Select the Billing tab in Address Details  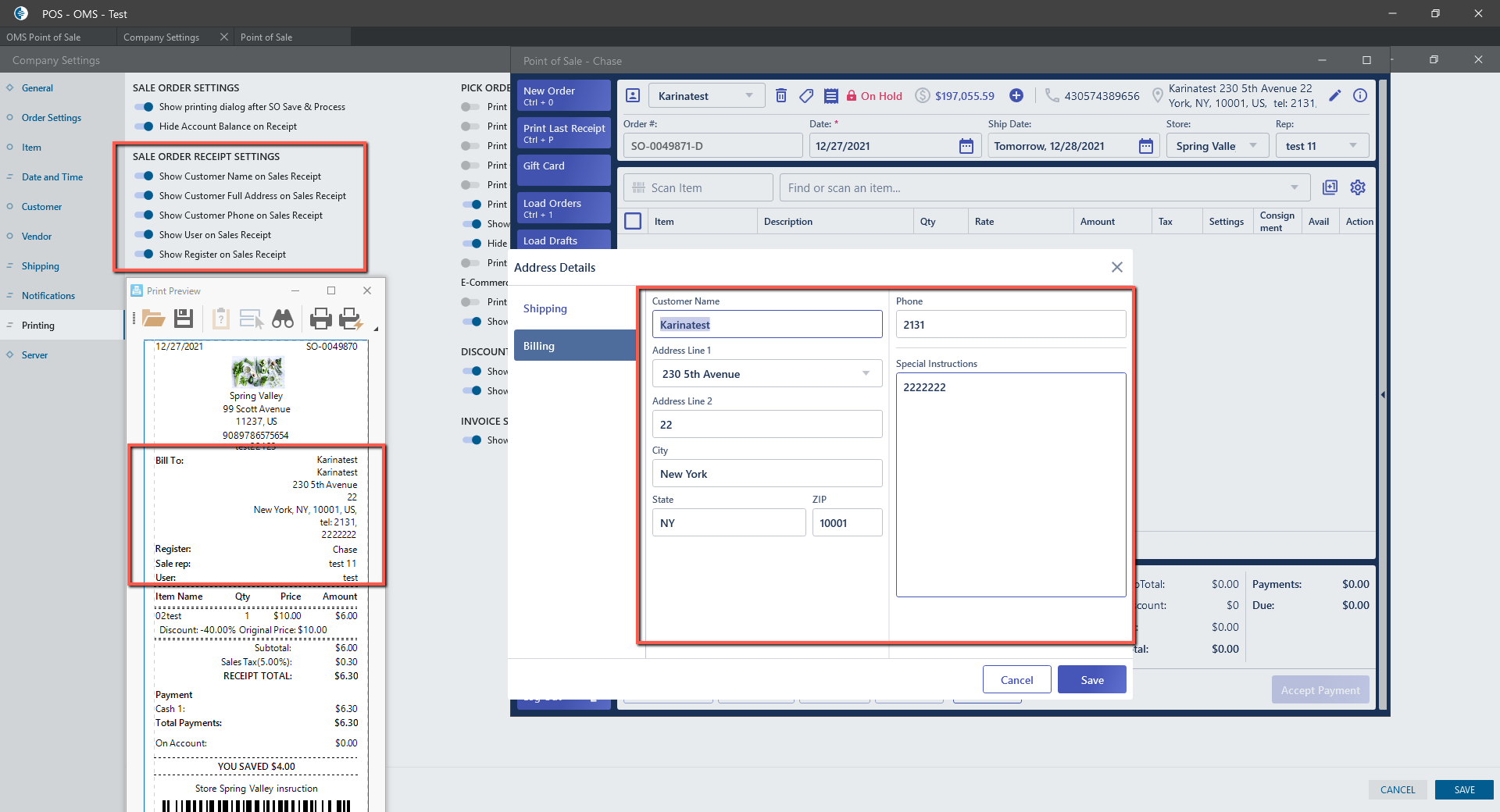(x=575, y=346)
